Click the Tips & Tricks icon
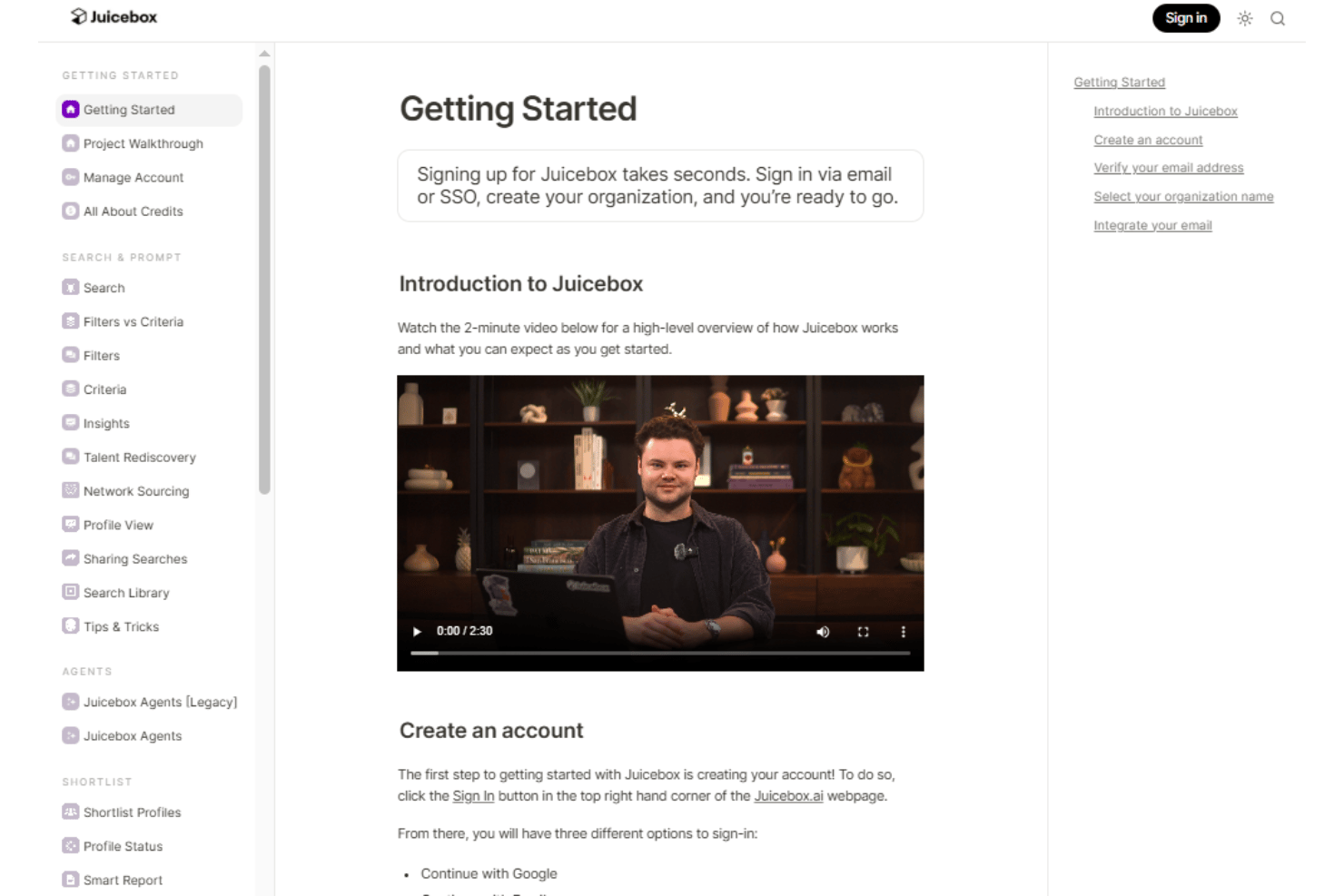1344x896 pixels. pos(71,626)
